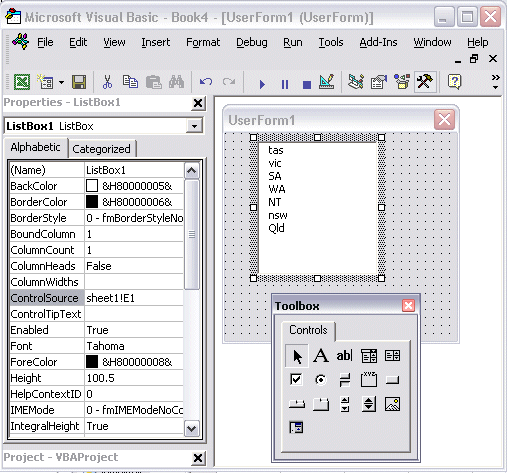This screenshot has width=507, height=473.
Task: Close the Toolbox window
Action: point(408,306)
